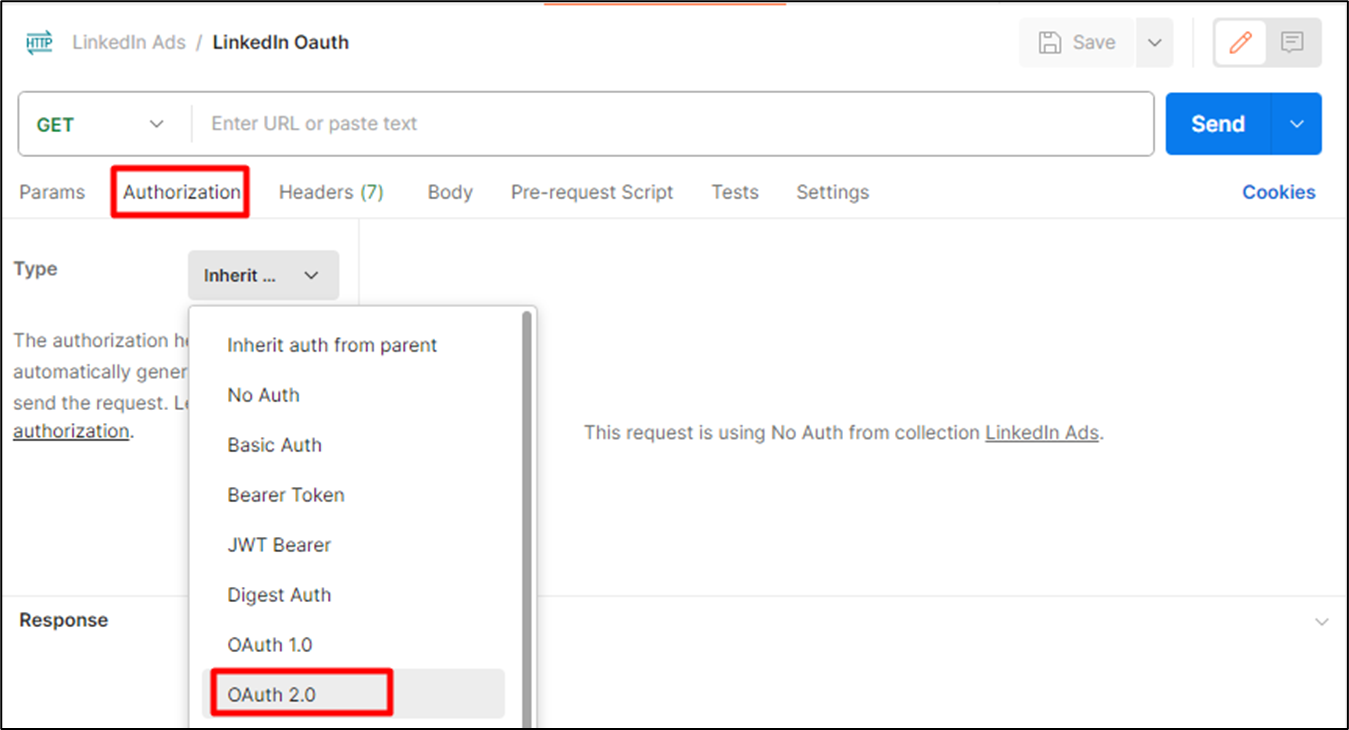The width and height of the screenshot is (1349, 730).
Task: Open the Body tab
Action: tap(450, 192)
